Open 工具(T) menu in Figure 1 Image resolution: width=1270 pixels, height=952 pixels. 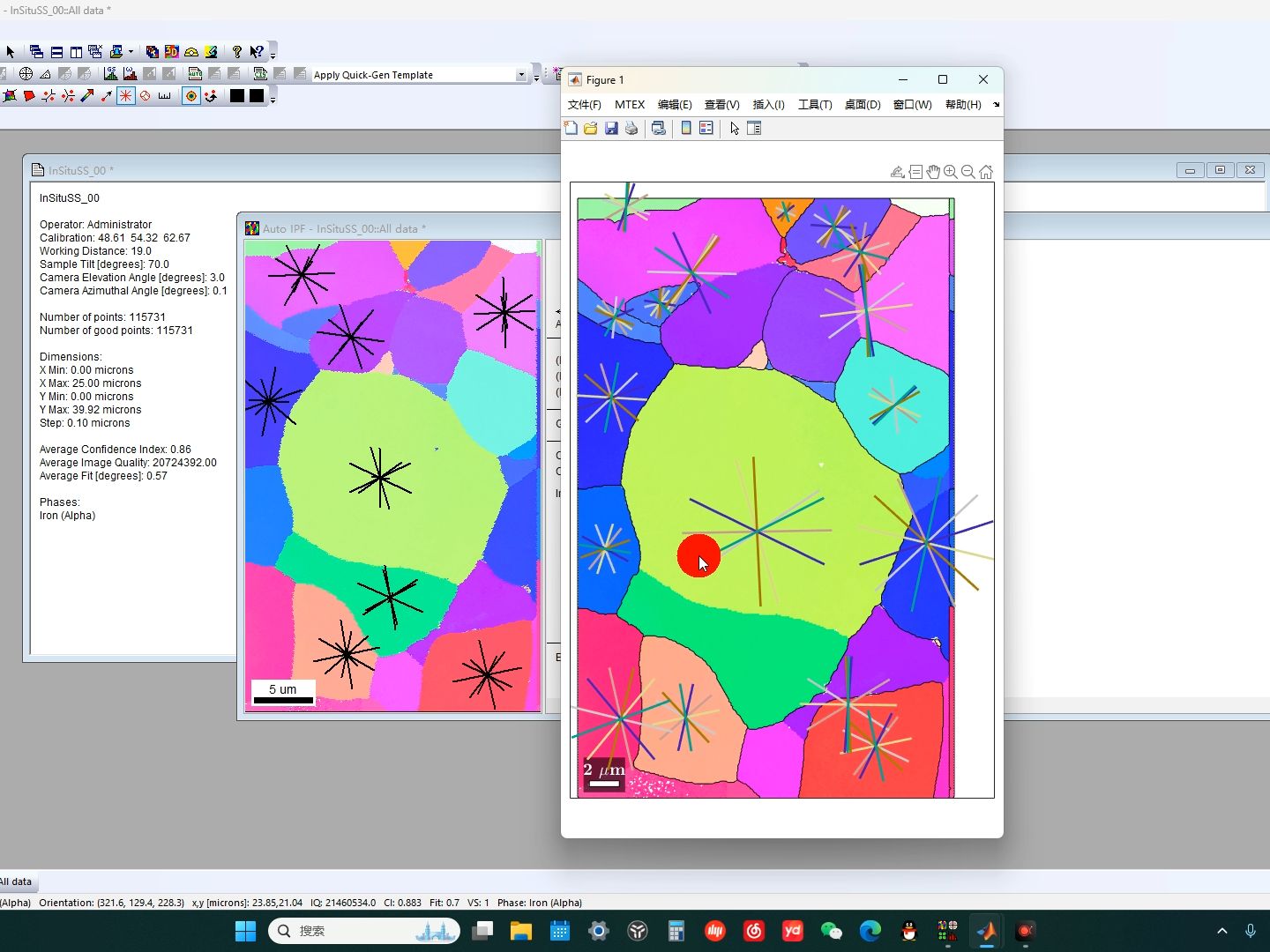coord(815,104)
